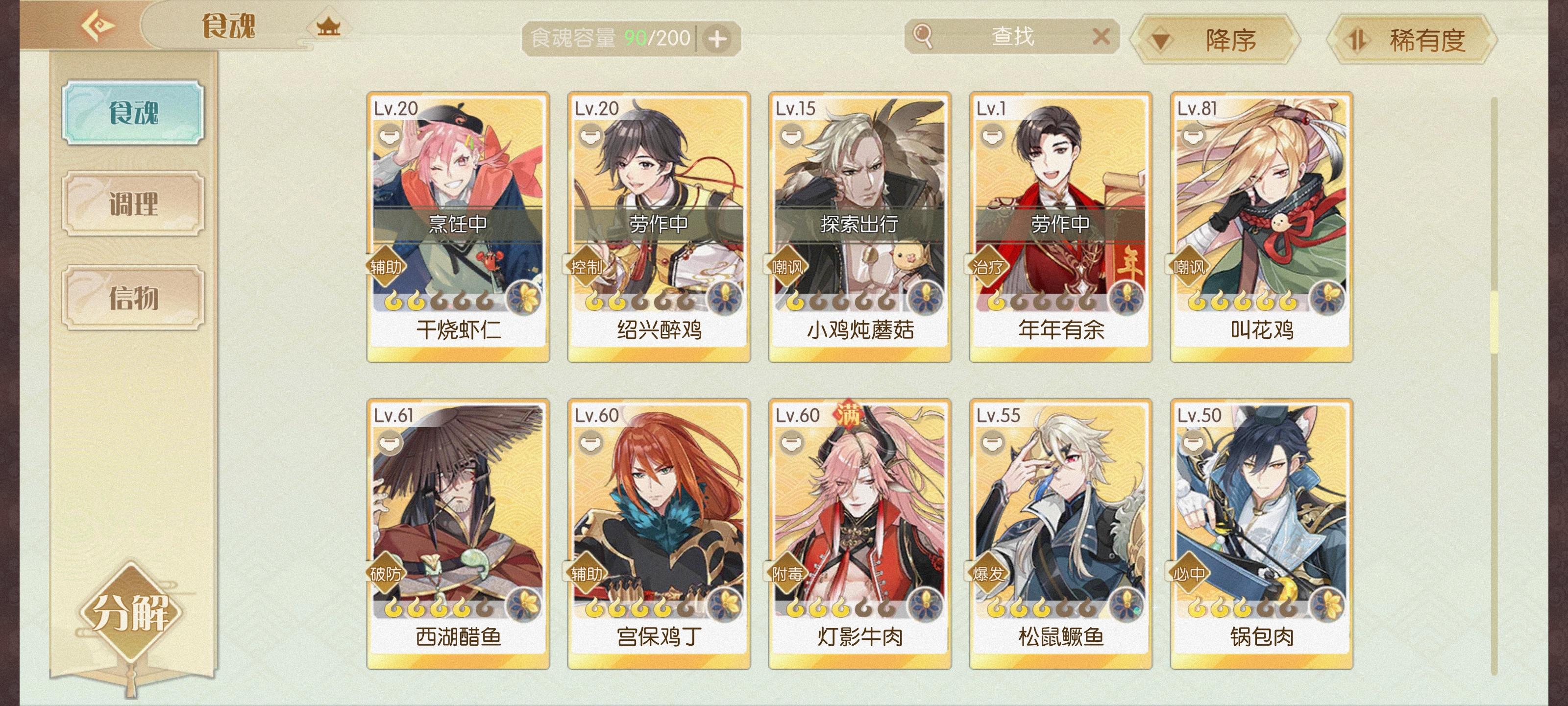1568x706 pixels.
Task: Click the 满 badge on 灯影牛肉
Action: coord(847,414)
